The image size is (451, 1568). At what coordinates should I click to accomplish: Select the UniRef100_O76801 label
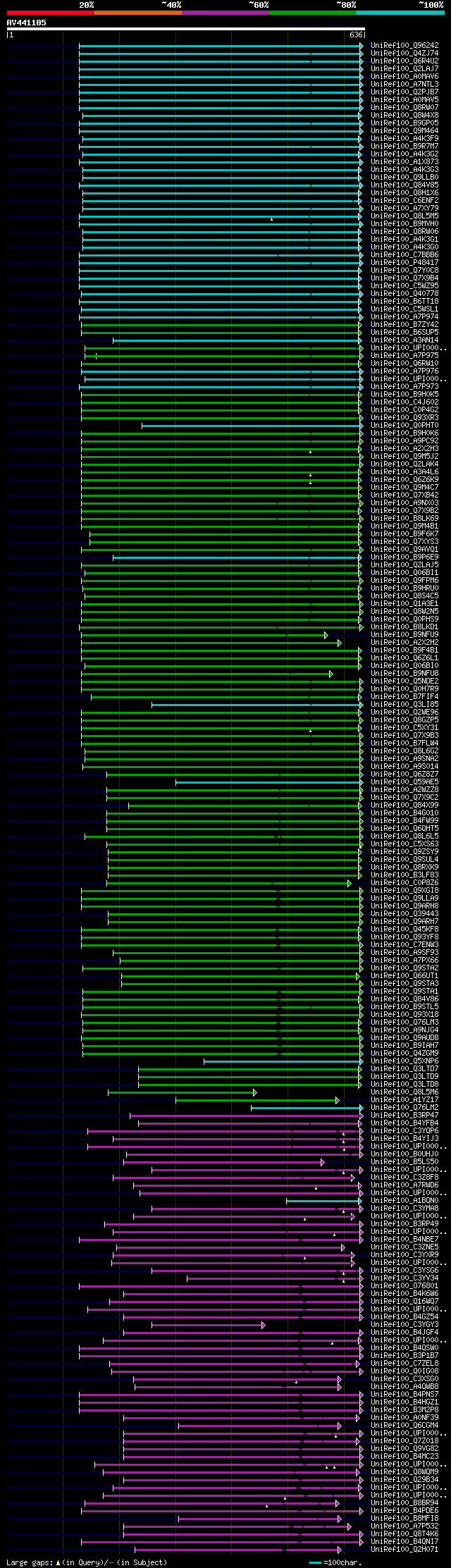[404, 1285]
